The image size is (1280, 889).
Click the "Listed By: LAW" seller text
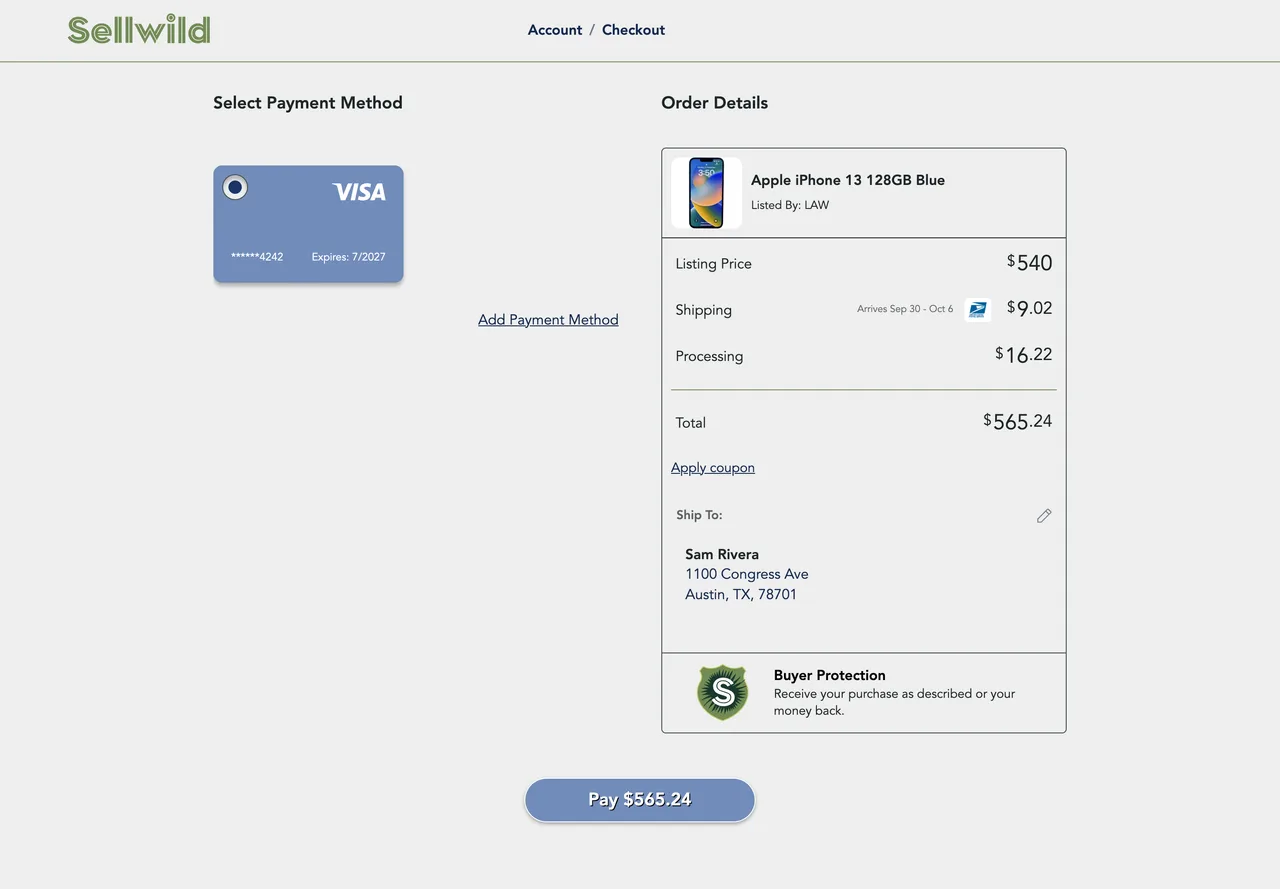tap(790, 205)
